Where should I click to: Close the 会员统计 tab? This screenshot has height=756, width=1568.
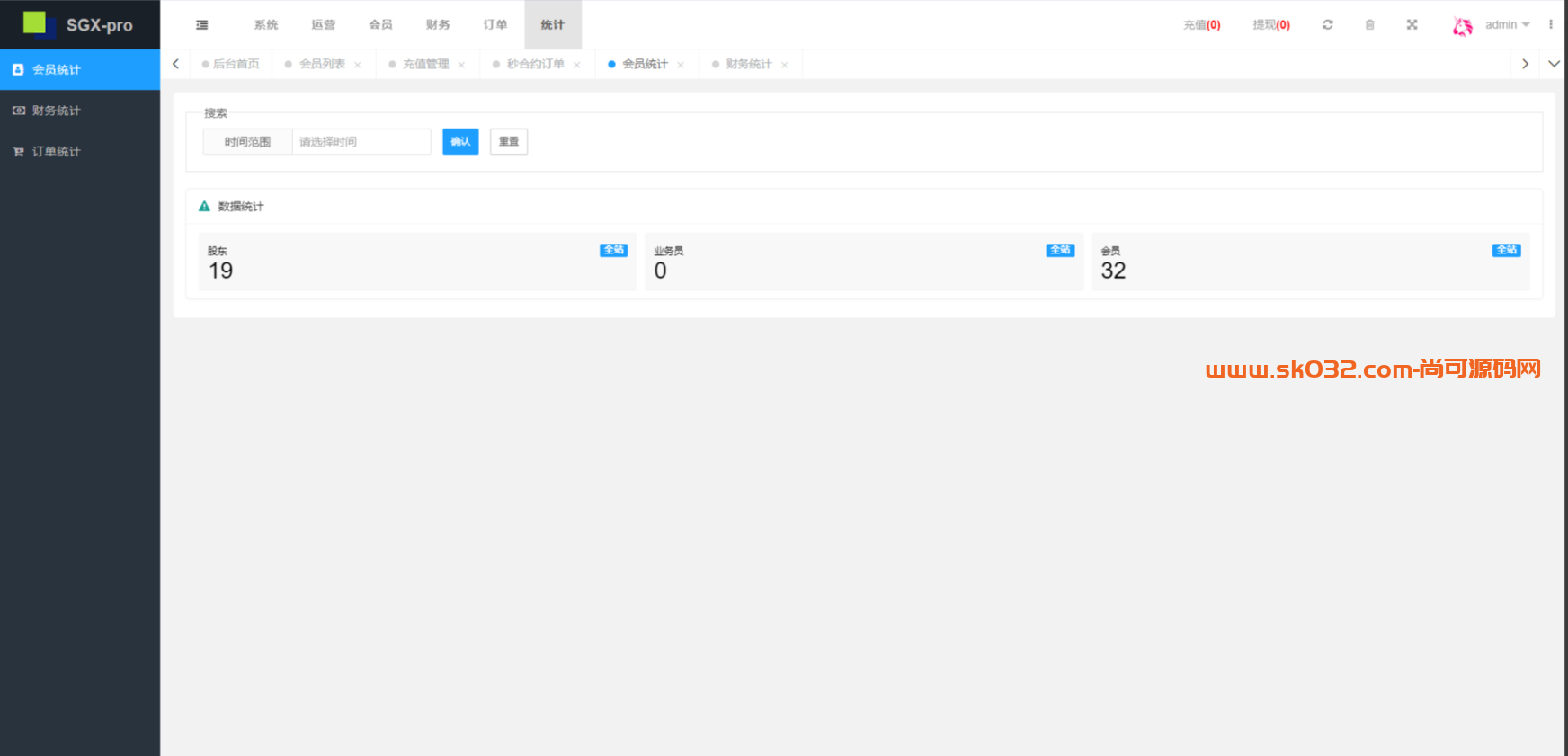click(x=681, y=65)
